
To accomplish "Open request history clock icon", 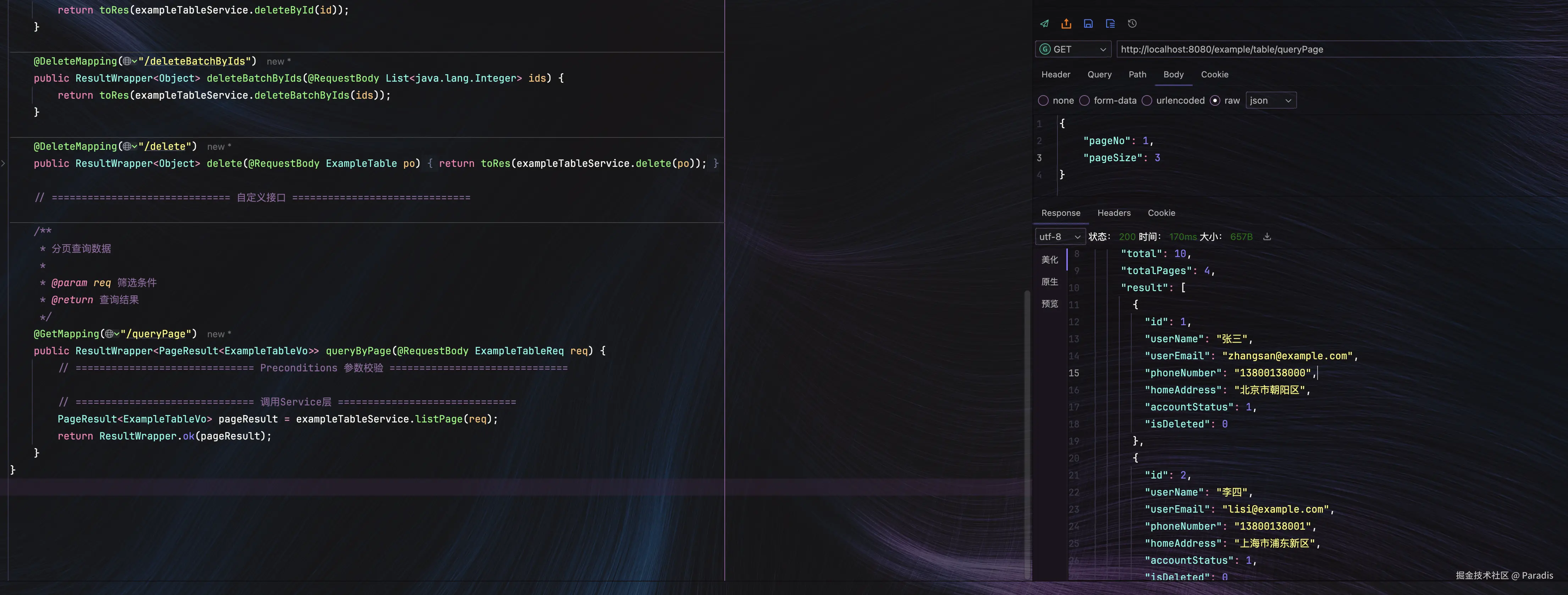I will pyautogui.click(x=1132, y=24).
